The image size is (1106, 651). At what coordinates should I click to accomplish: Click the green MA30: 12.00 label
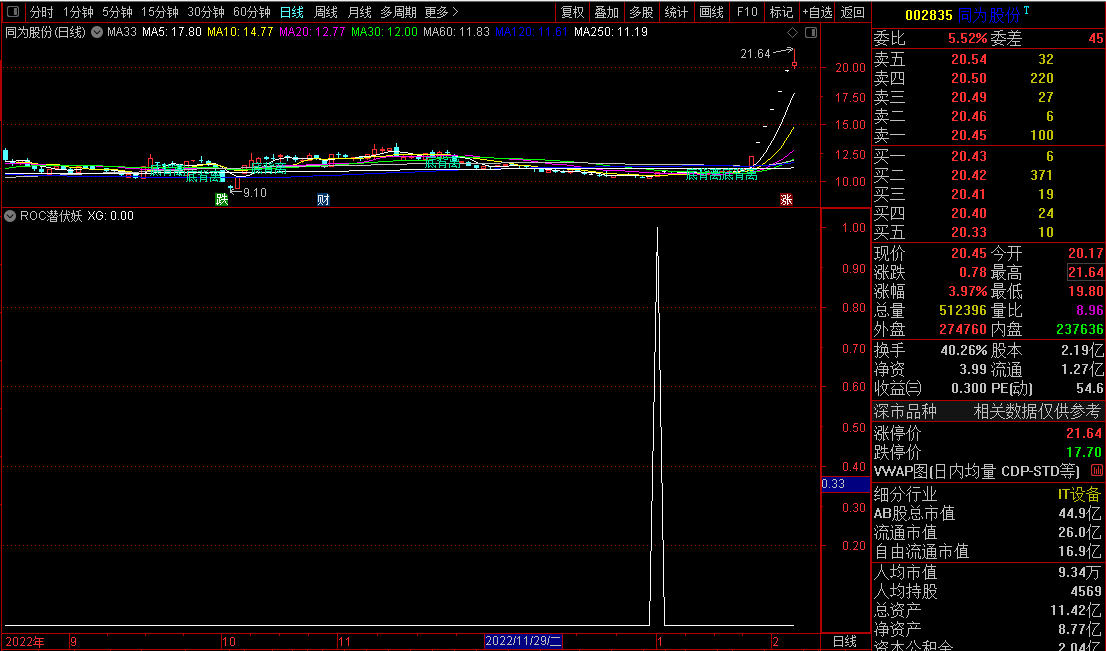[x=384, y=32]
